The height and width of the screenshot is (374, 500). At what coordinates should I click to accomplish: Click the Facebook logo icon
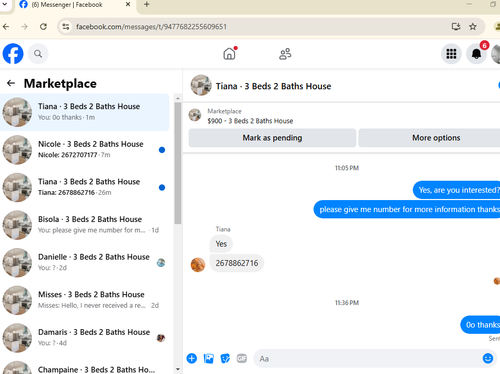13,54
